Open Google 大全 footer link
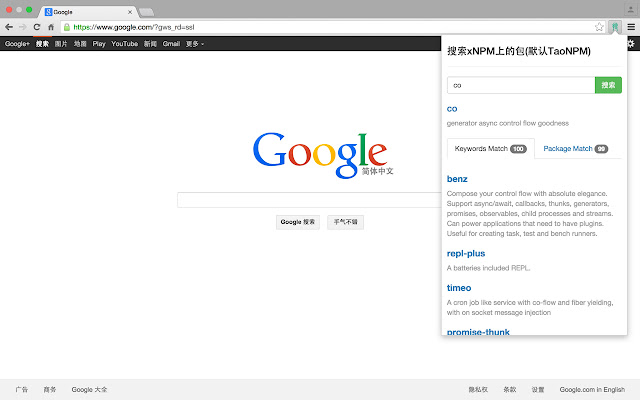This screenshot has width=640, height=400. tap(89, 389)
